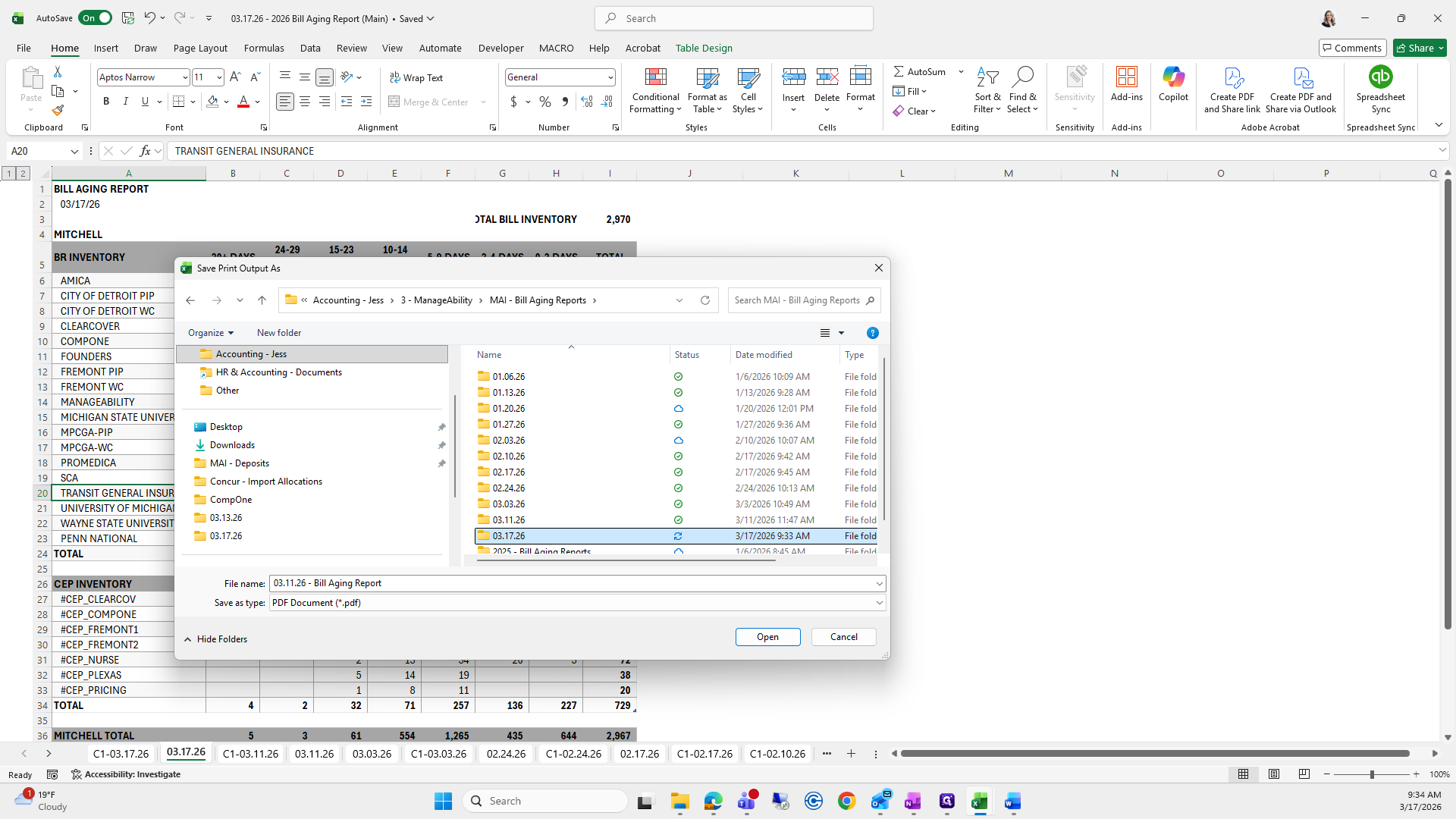Screen dimensions: 1456x819
Task: Open Conditional Formatting menu icon
Action: [655, 77]
